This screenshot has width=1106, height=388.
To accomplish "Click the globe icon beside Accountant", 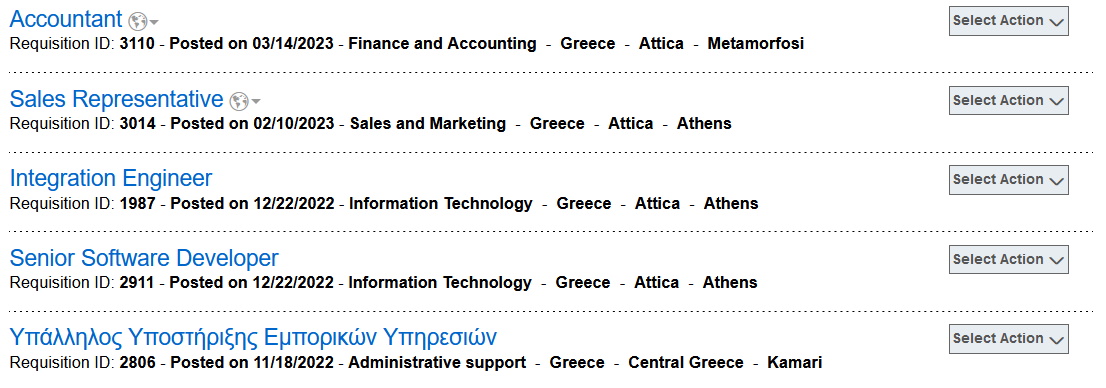I will pyautogui.click(x=138, y=21).
